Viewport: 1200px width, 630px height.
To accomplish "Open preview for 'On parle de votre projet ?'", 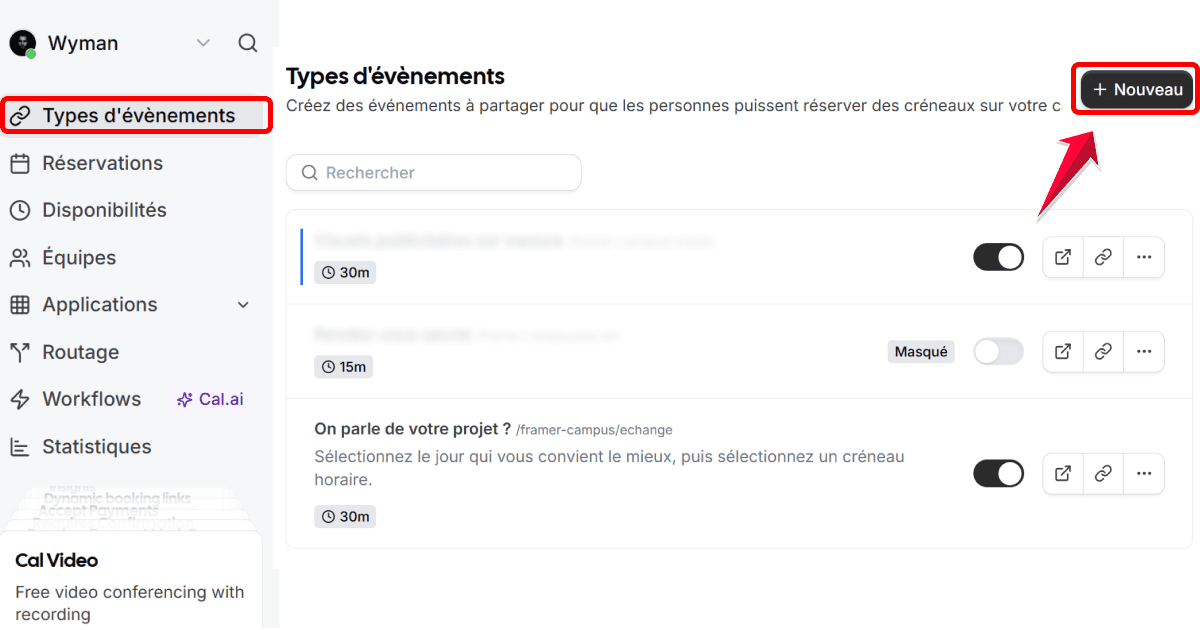I will point(1062,473).
